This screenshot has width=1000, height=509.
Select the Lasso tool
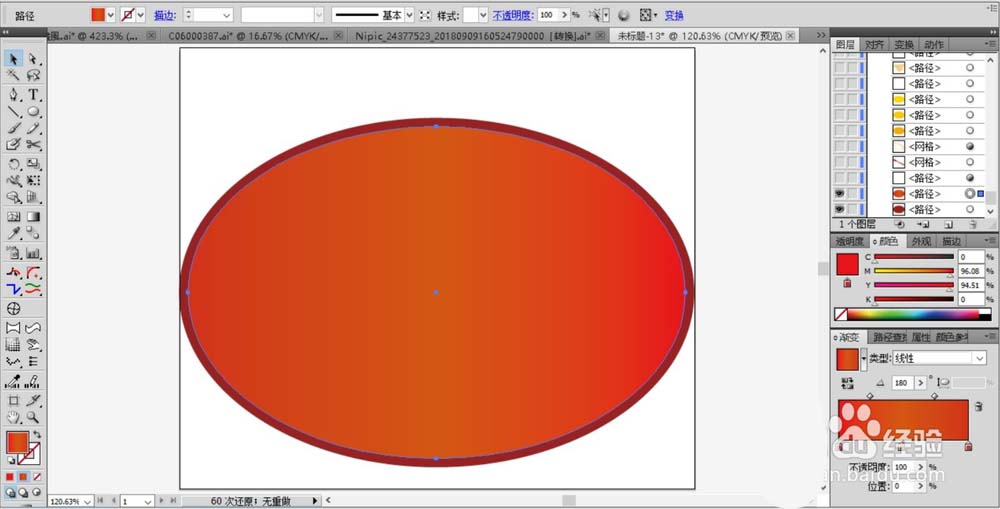click(34, 75)
